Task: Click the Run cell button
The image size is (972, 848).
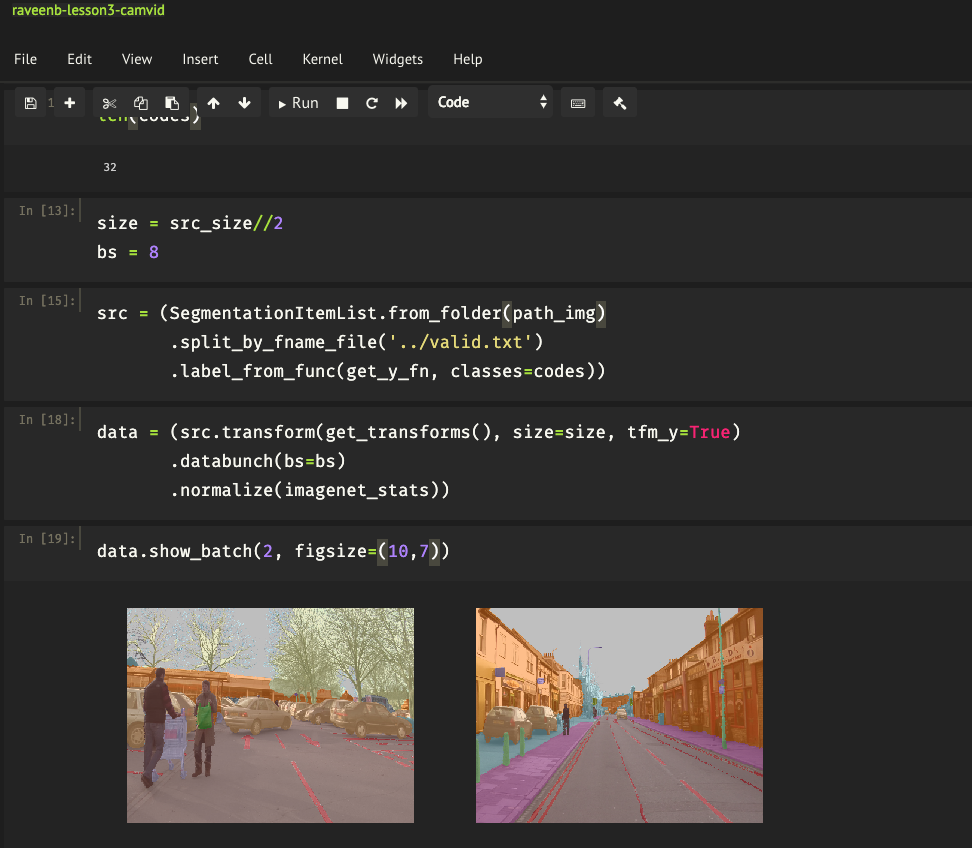Action: point(298,103)
